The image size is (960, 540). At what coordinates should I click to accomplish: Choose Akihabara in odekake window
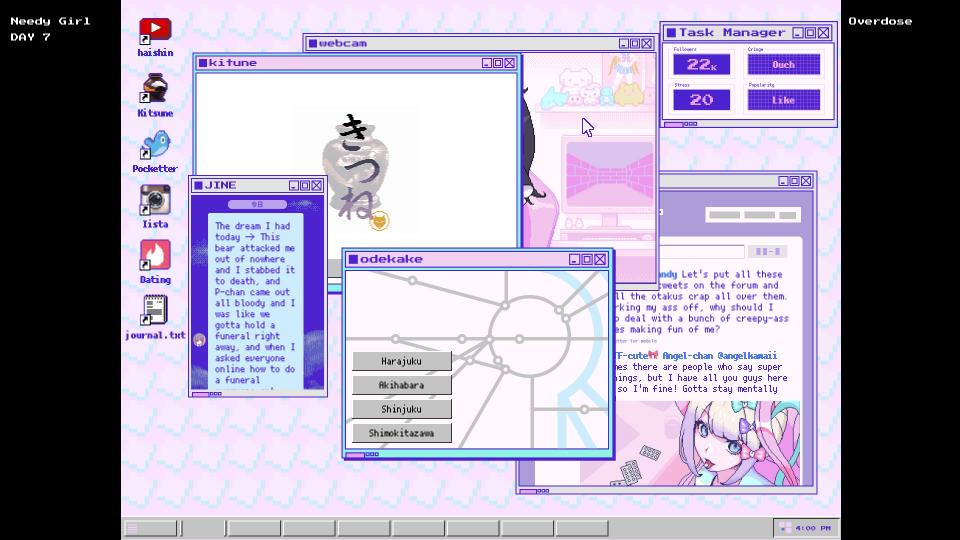[x=401, y=385]
